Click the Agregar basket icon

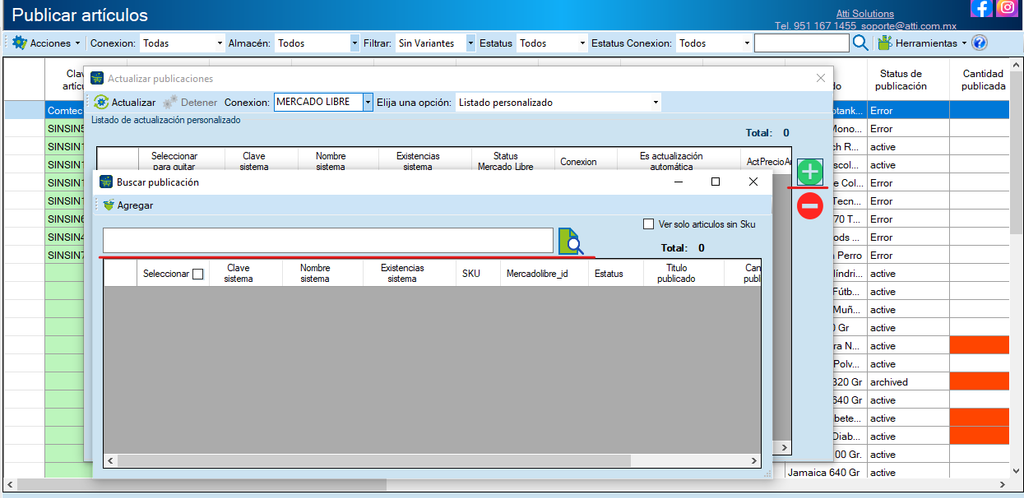click(108, 205)
